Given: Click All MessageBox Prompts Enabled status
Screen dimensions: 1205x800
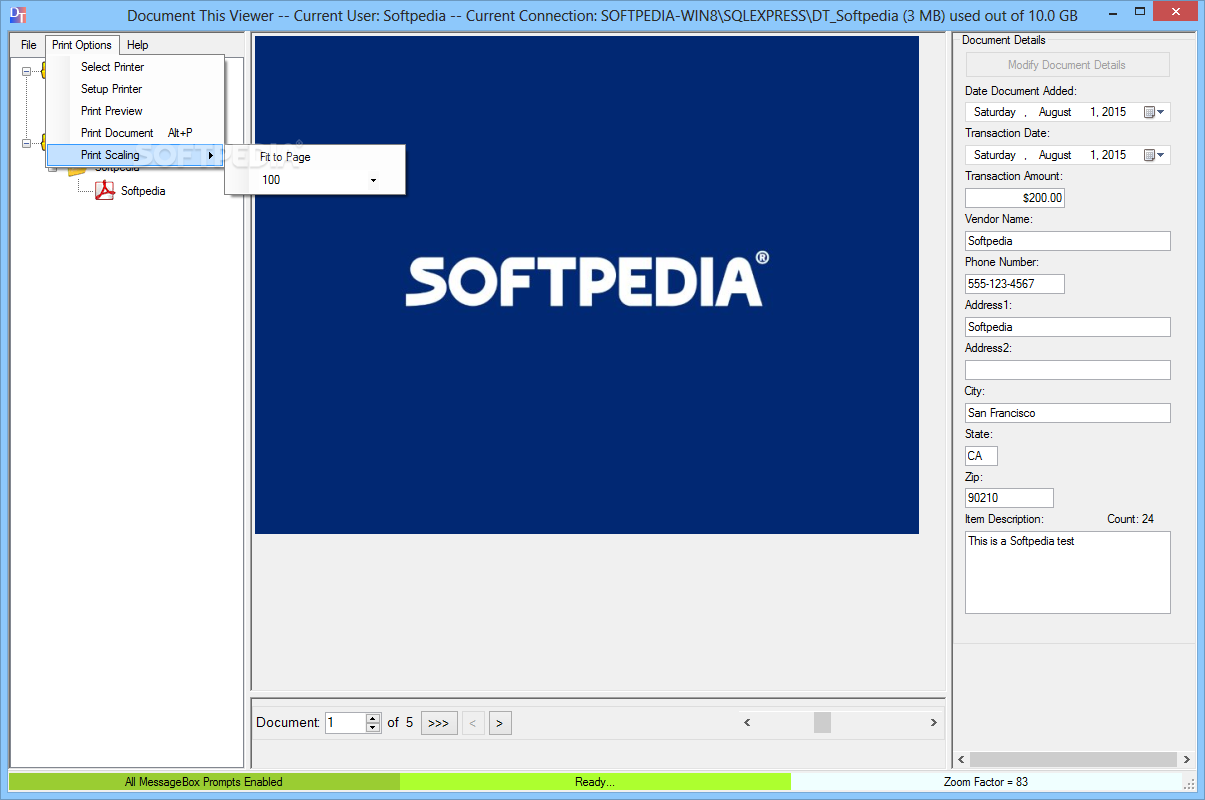Looking at the screenshot, I should pos(204,782).
